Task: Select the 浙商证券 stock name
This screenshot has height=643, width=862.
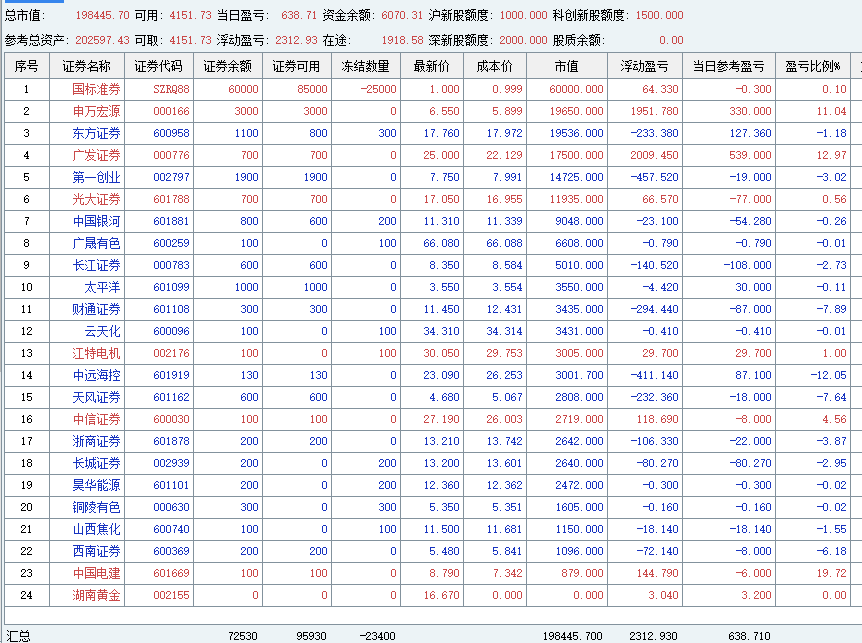Action: pyautogui.click(x=96, y=441)
